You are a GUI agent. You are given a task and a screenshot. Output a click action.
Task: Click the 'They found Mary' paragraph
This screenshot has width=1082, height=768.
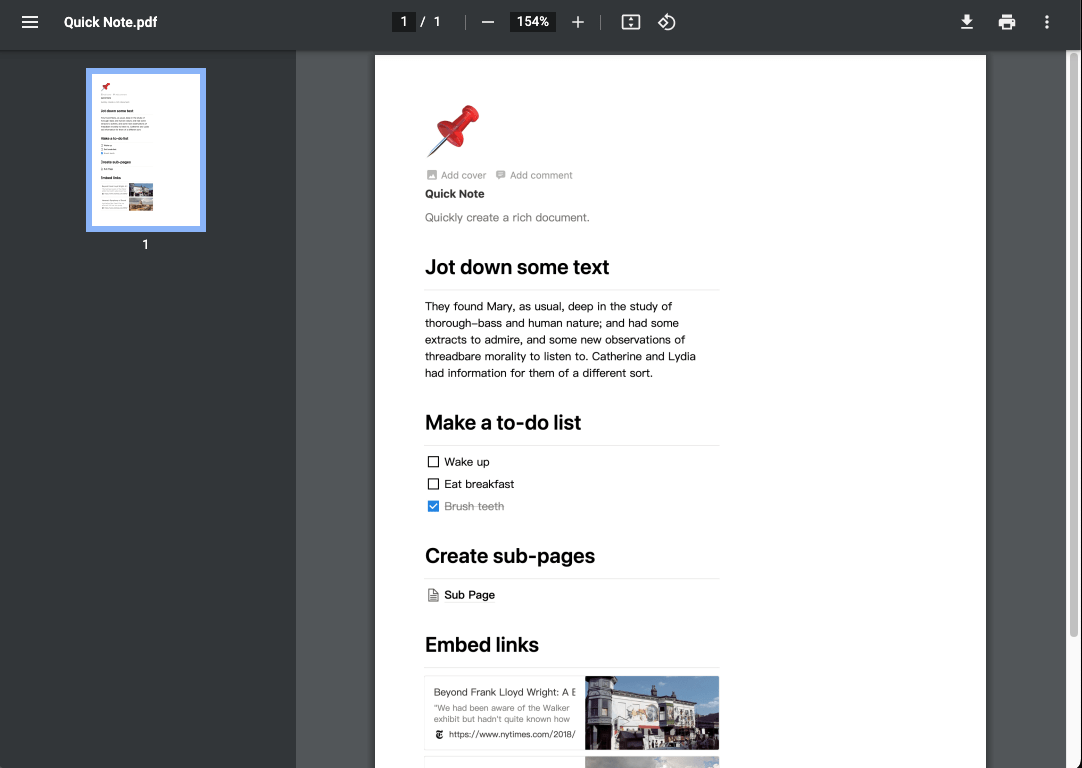point(560,339)
